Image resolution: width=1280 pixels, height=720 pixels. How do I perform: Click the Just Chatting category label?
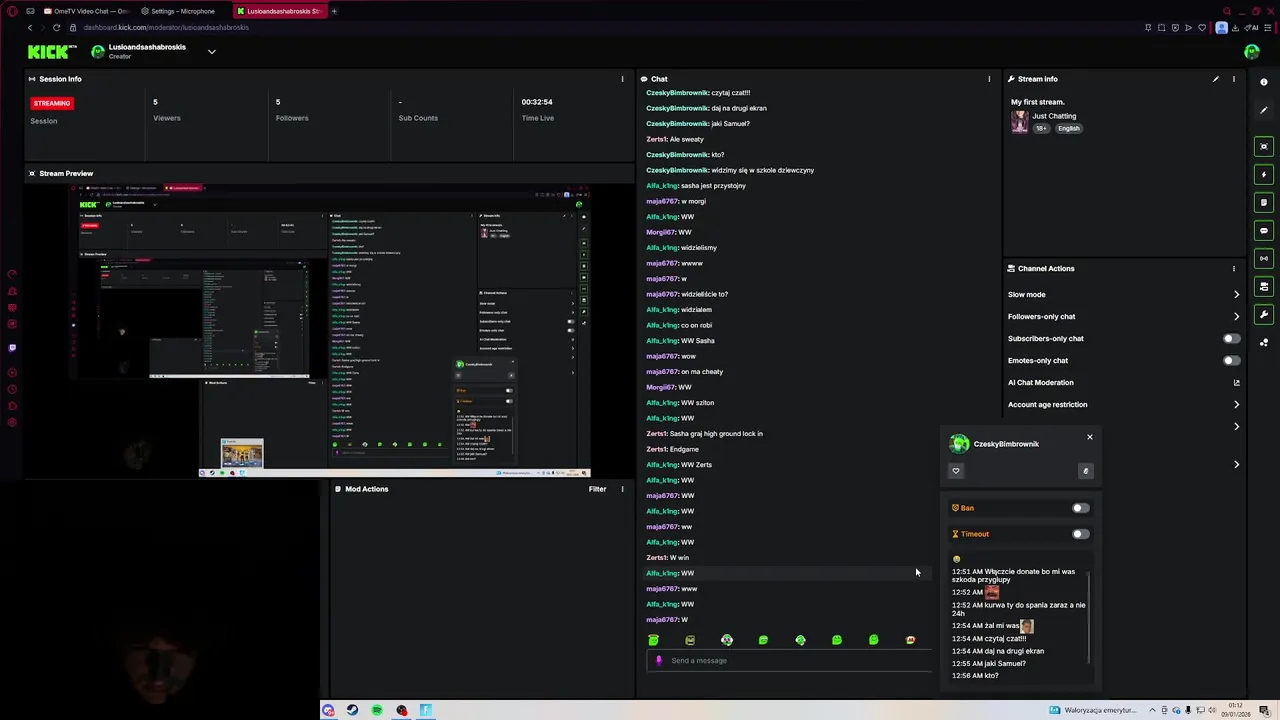click(x=1054, y=116)
